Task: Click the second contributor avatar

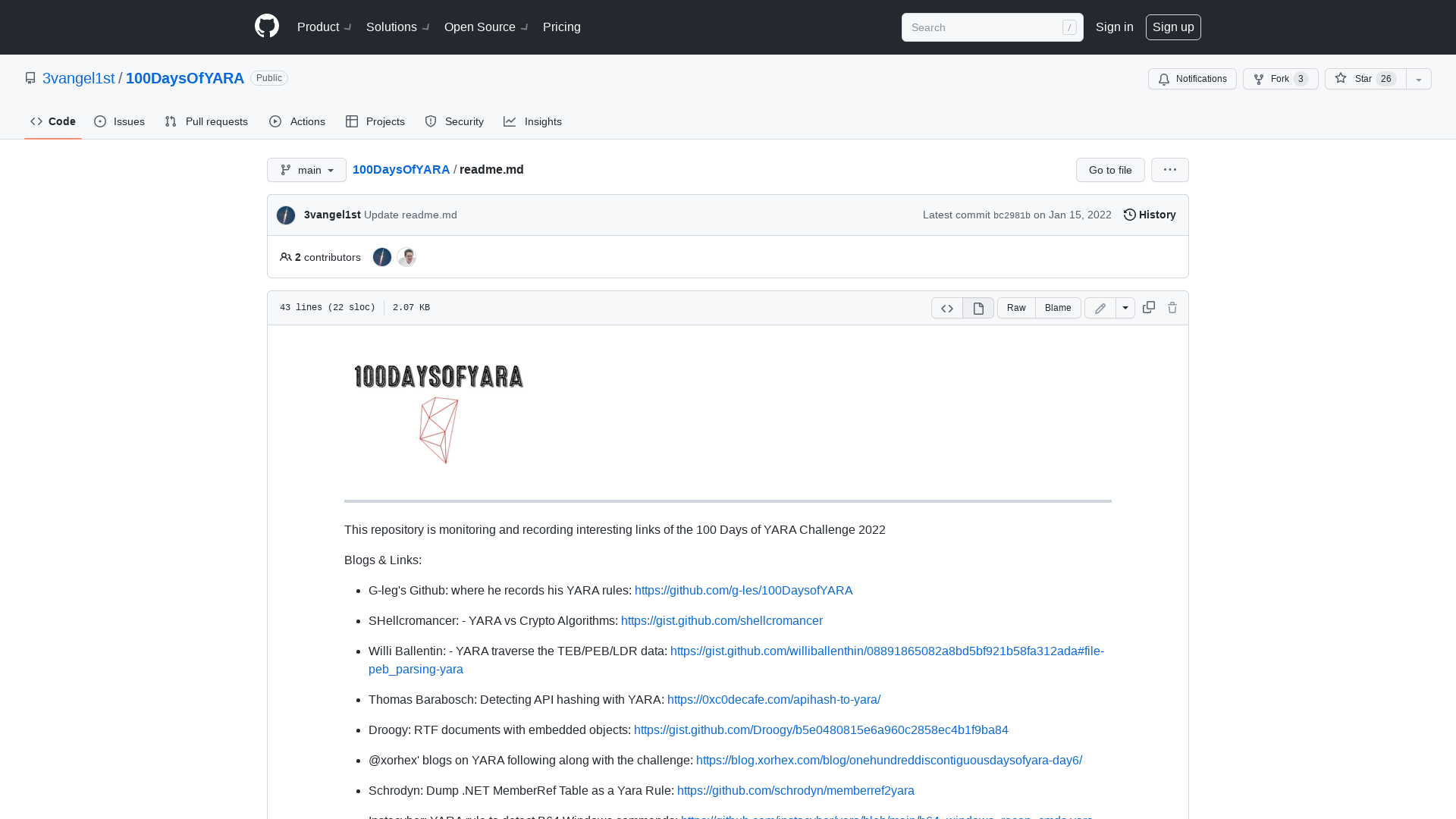Action: point(406,257)
